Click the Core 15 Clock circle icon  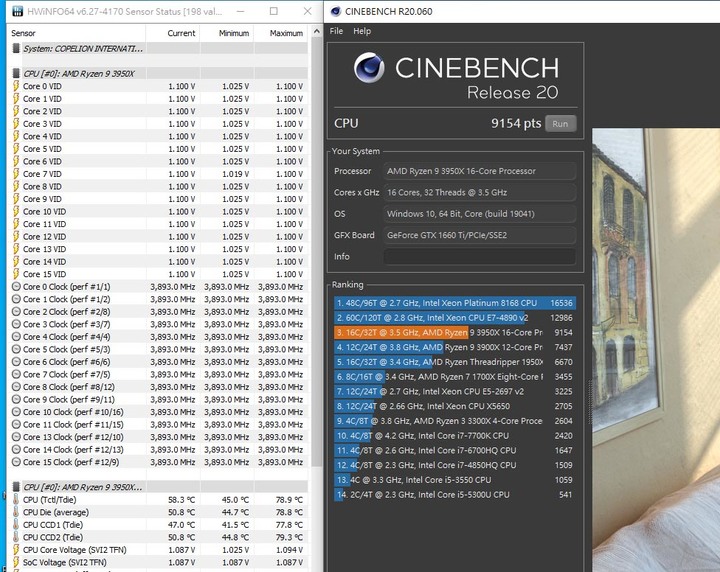coord(16,462)
